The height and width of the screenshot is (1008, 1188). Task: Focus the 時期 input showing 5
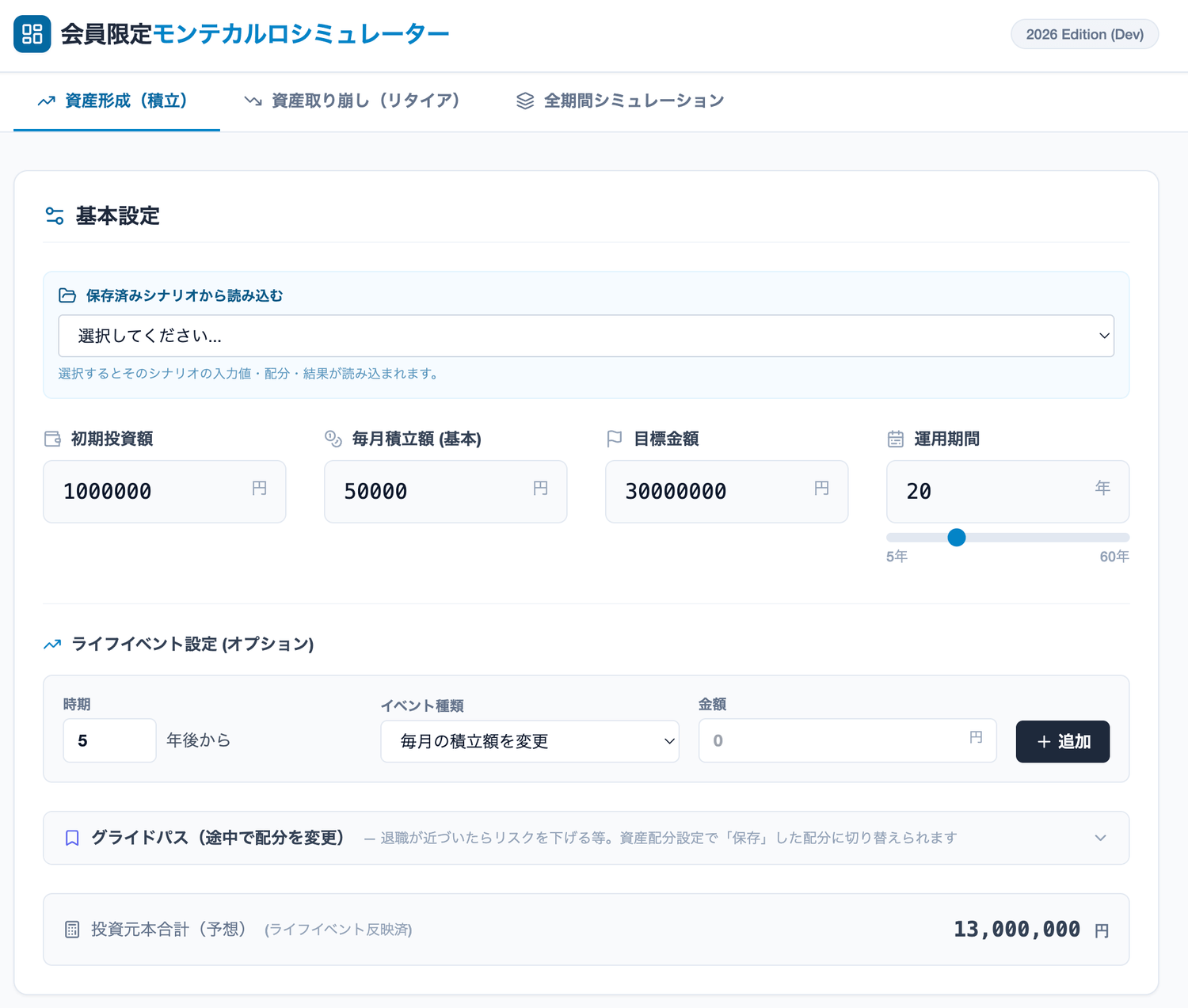click(x=109, y=740)
